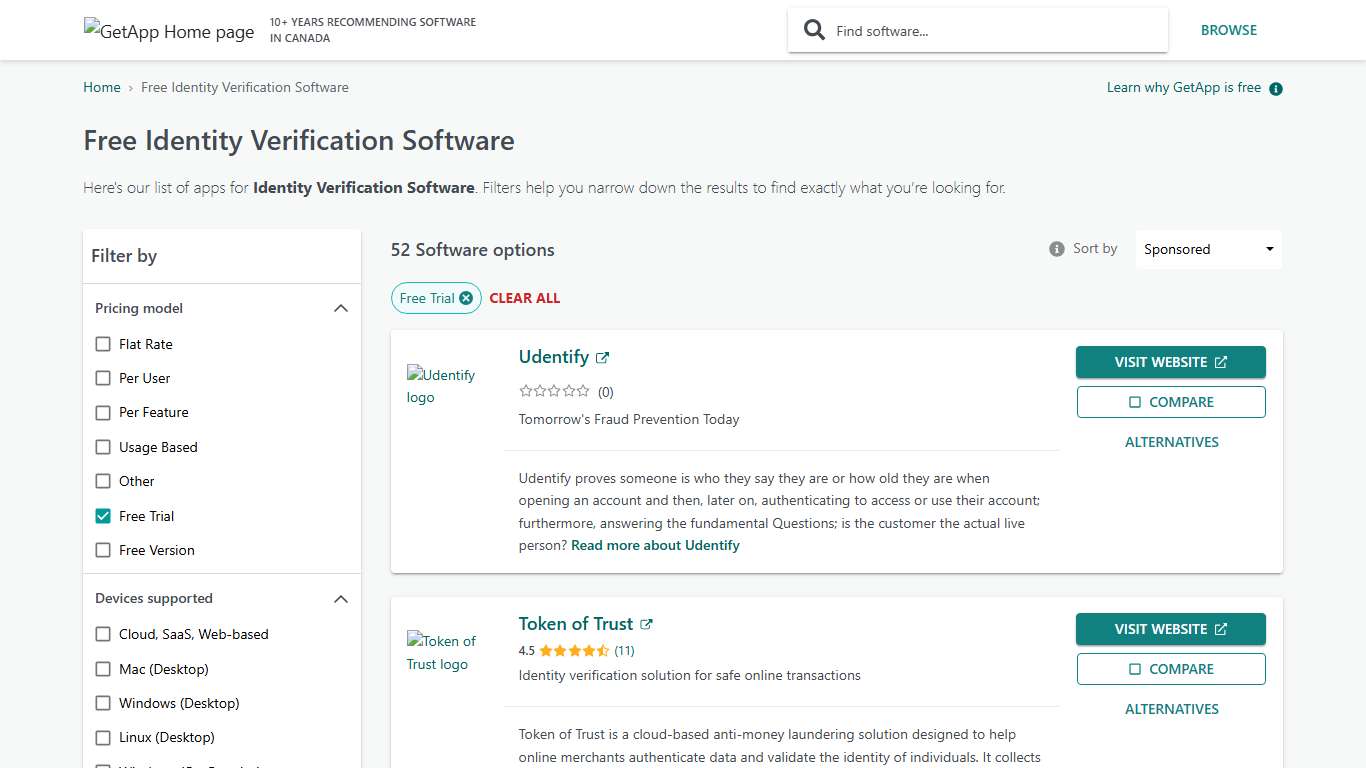Image resolution: width=1366 pixels, height=768 pixels.
Task: Open the info tooltip beside Sort by
Action: point(1056,248)
